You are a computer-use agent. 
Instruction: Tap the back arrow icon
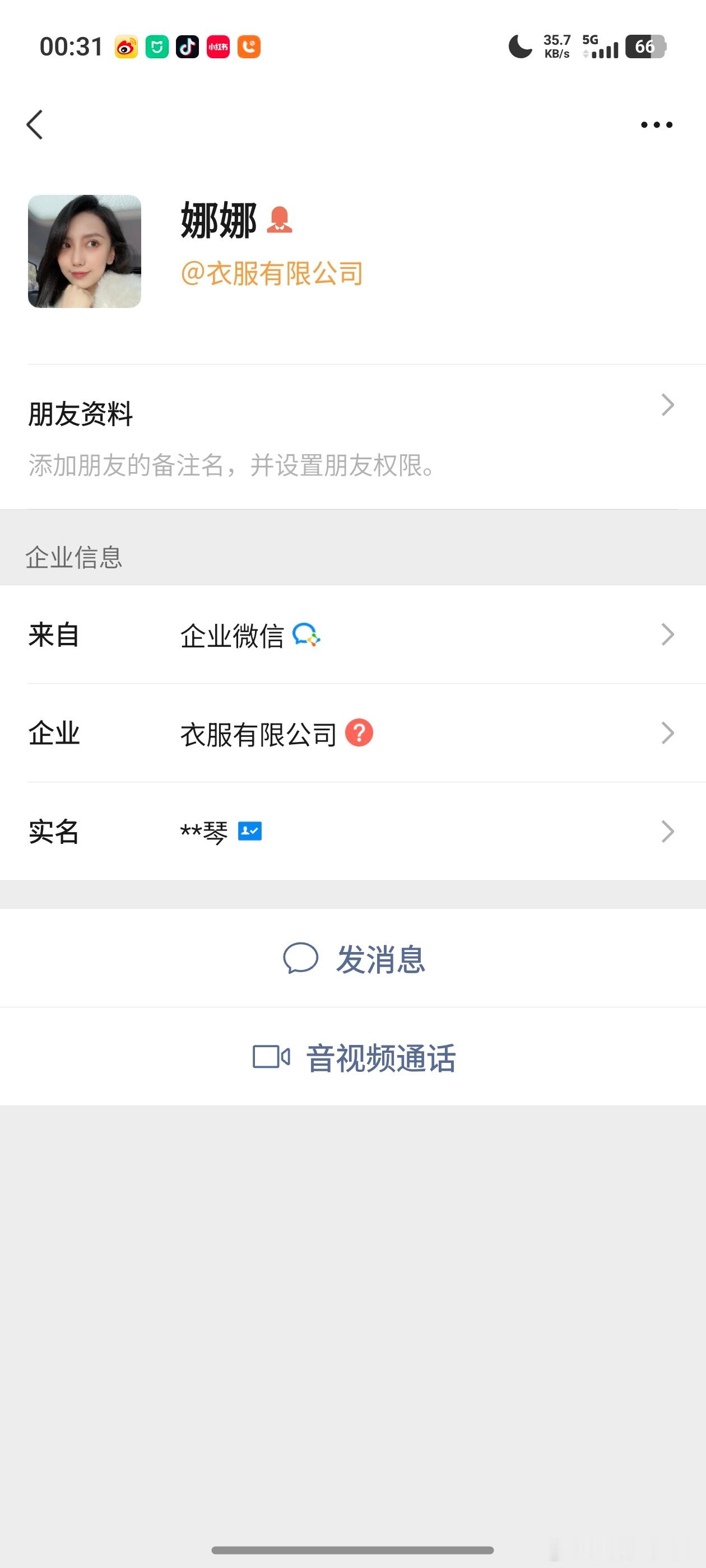tap(35, 125)
